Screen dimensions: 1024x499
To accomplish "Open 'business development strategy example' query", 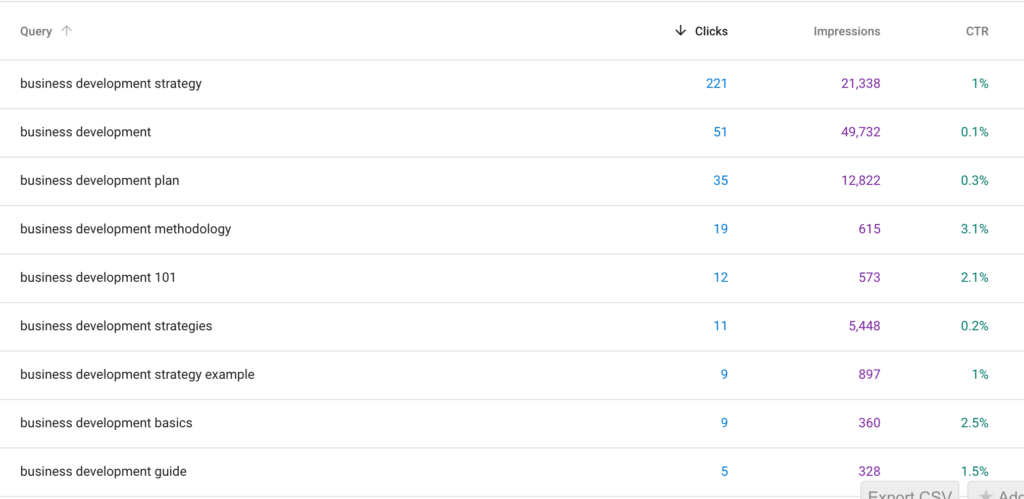I will click(x=137, y=374).
